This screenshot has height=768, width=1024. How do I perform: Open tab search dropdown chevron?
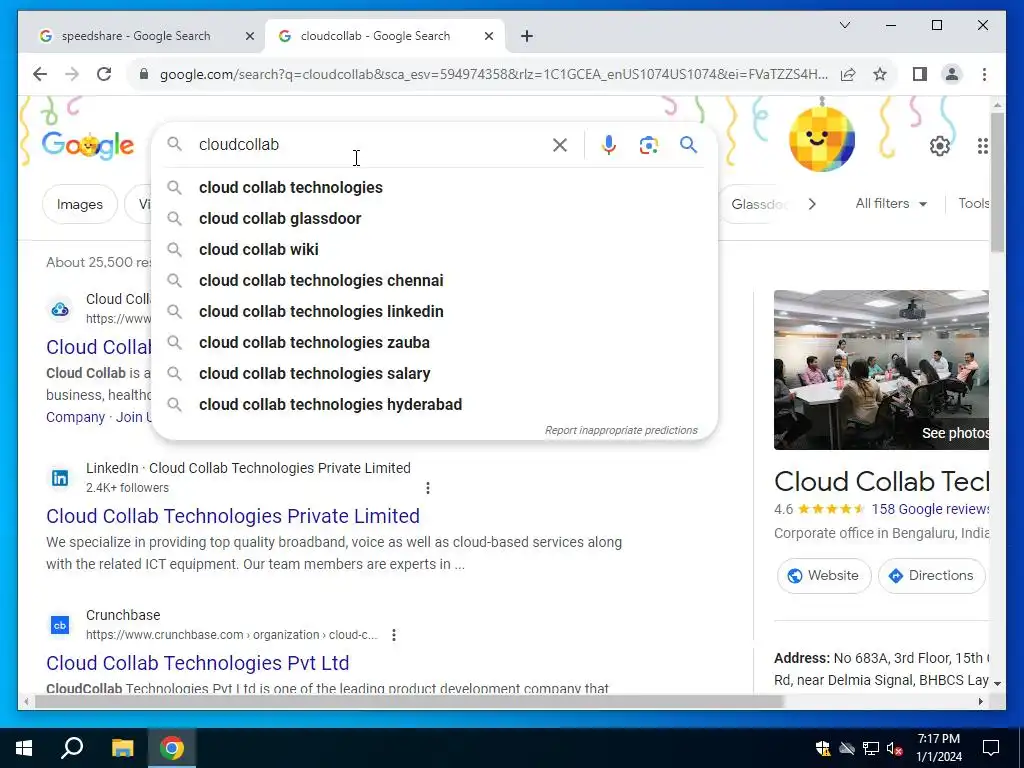click(x=844, y=25)
